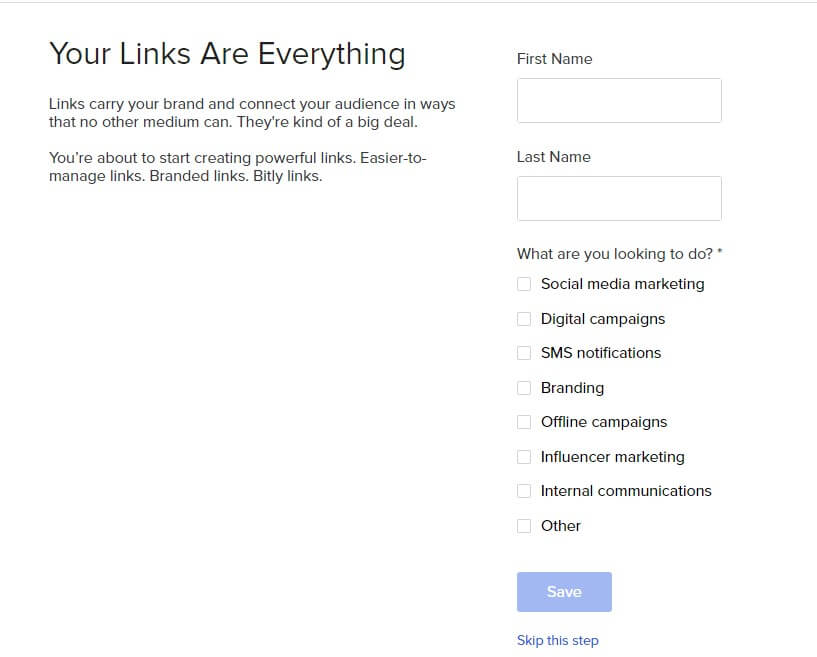Click the SMS notifications label text
The width and height of the screenshot is (817, 657).
pos(600,353)
